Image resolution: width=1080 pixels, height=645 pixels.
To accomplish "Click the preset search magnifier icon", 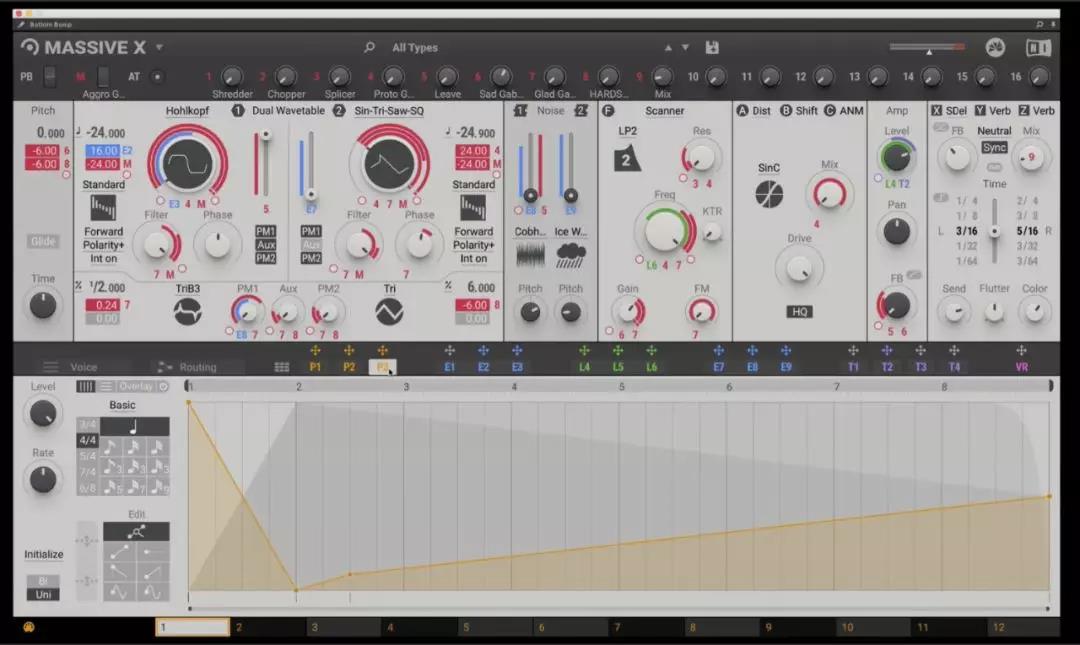I will [x=369, y=47].
